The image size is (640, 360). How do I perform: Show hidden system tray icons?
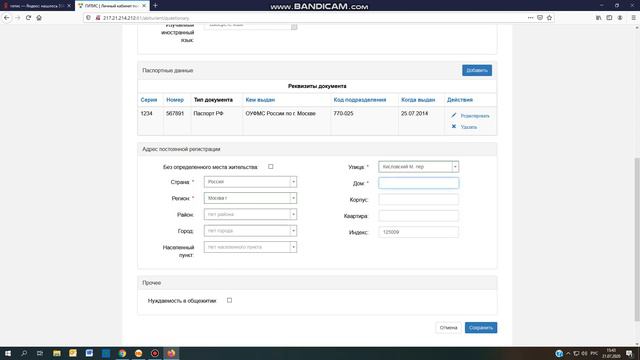568,353
